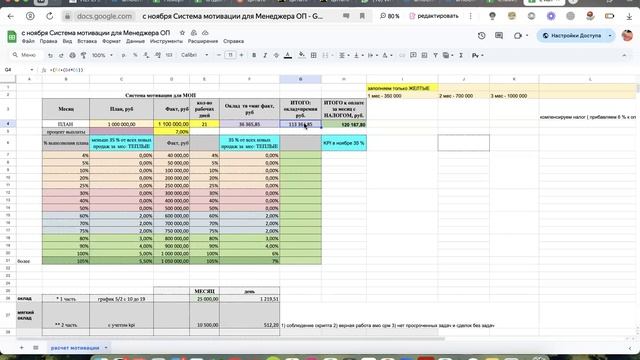Increase decimal places

(158, 55)
